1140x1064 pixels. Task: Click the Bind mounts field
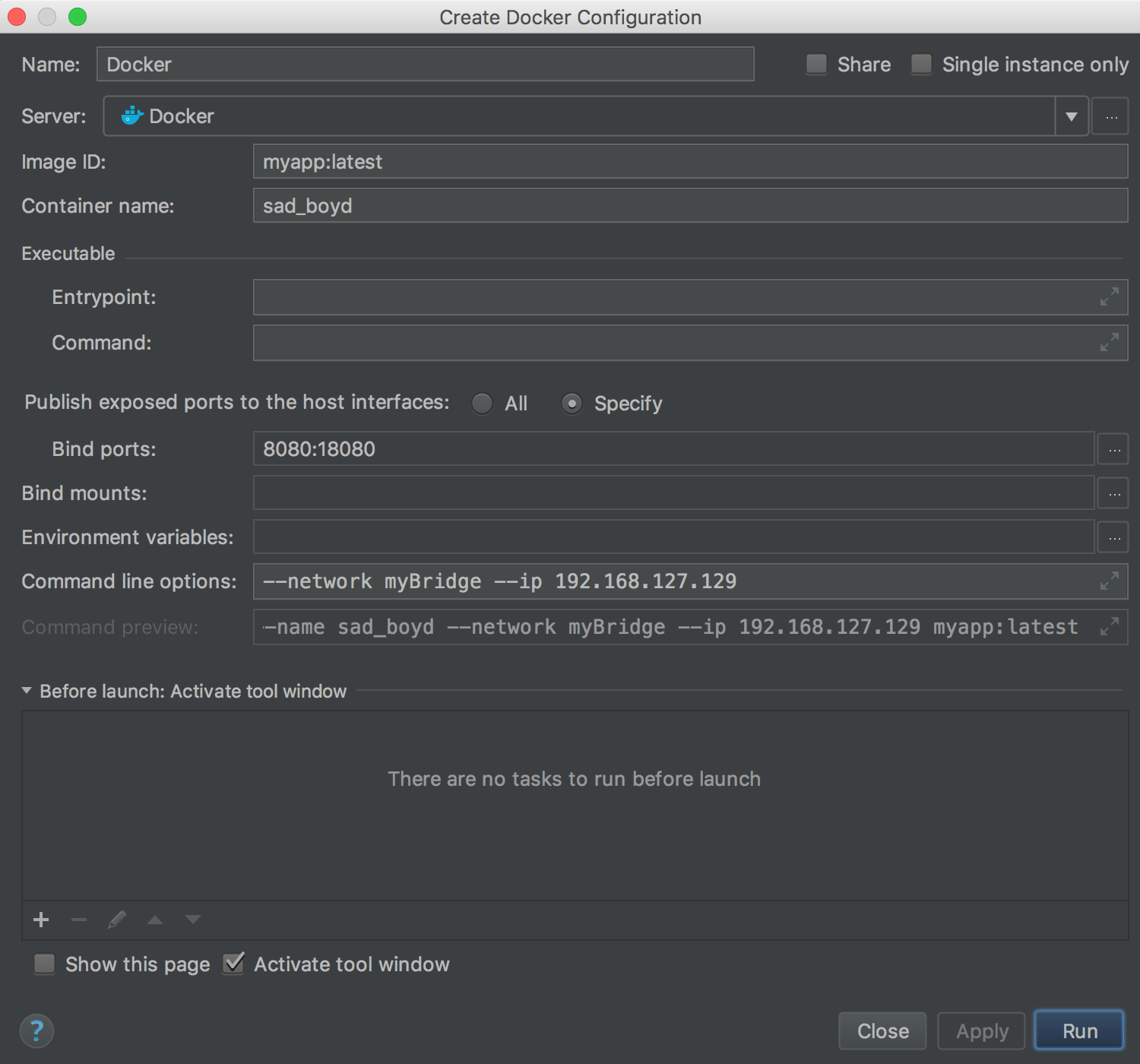(x=674, y=493)
